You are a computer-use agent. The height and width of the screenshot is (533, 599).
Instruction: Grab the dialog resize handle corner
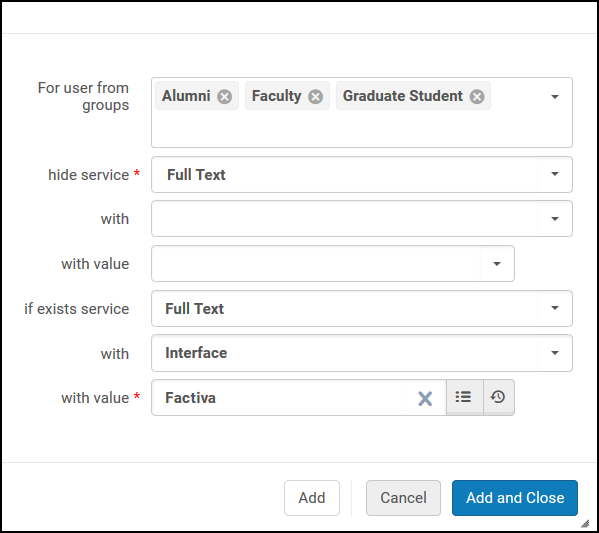585,523
